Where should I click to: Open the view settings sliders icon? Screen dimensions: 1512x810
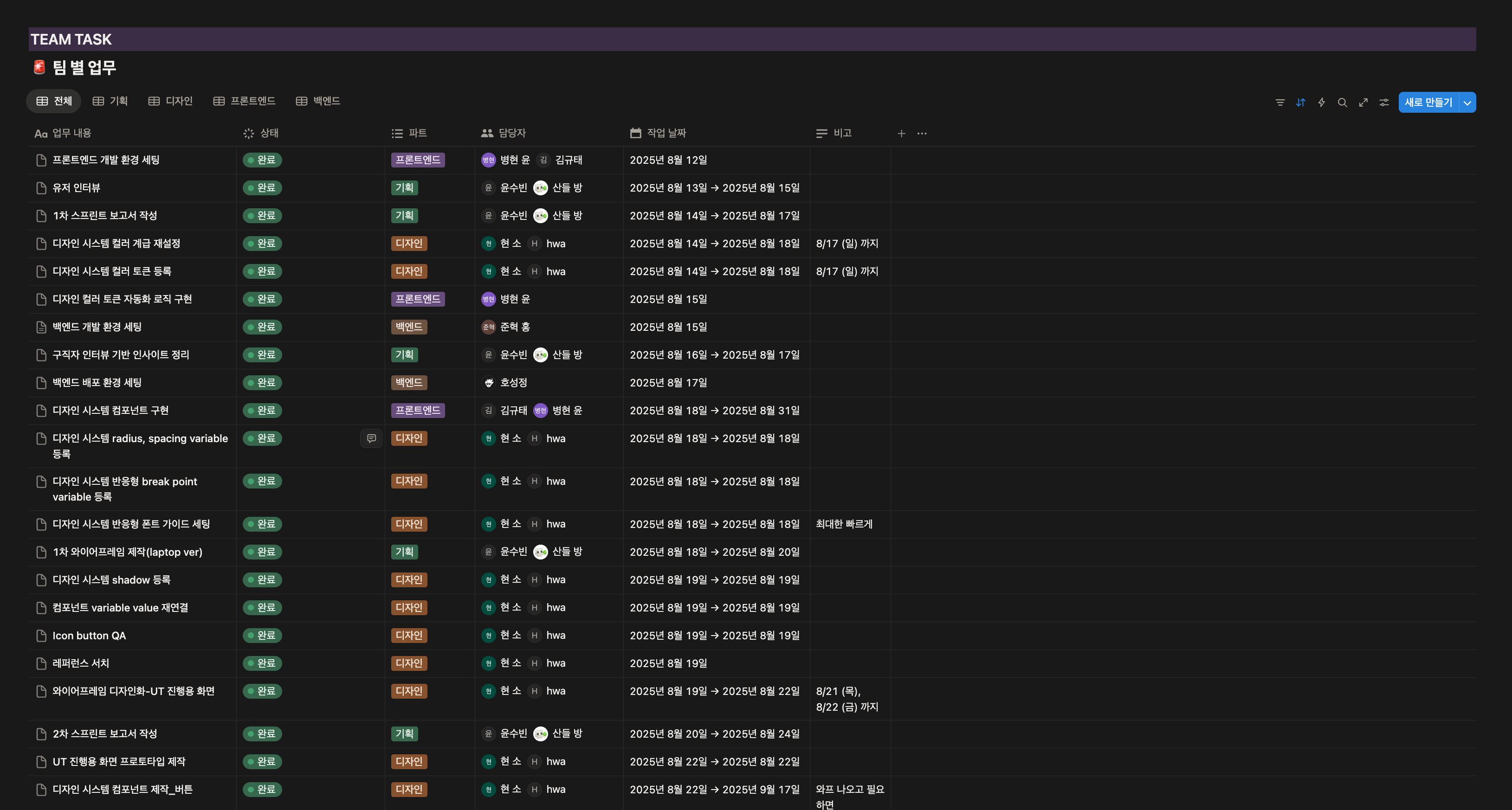1384,103
